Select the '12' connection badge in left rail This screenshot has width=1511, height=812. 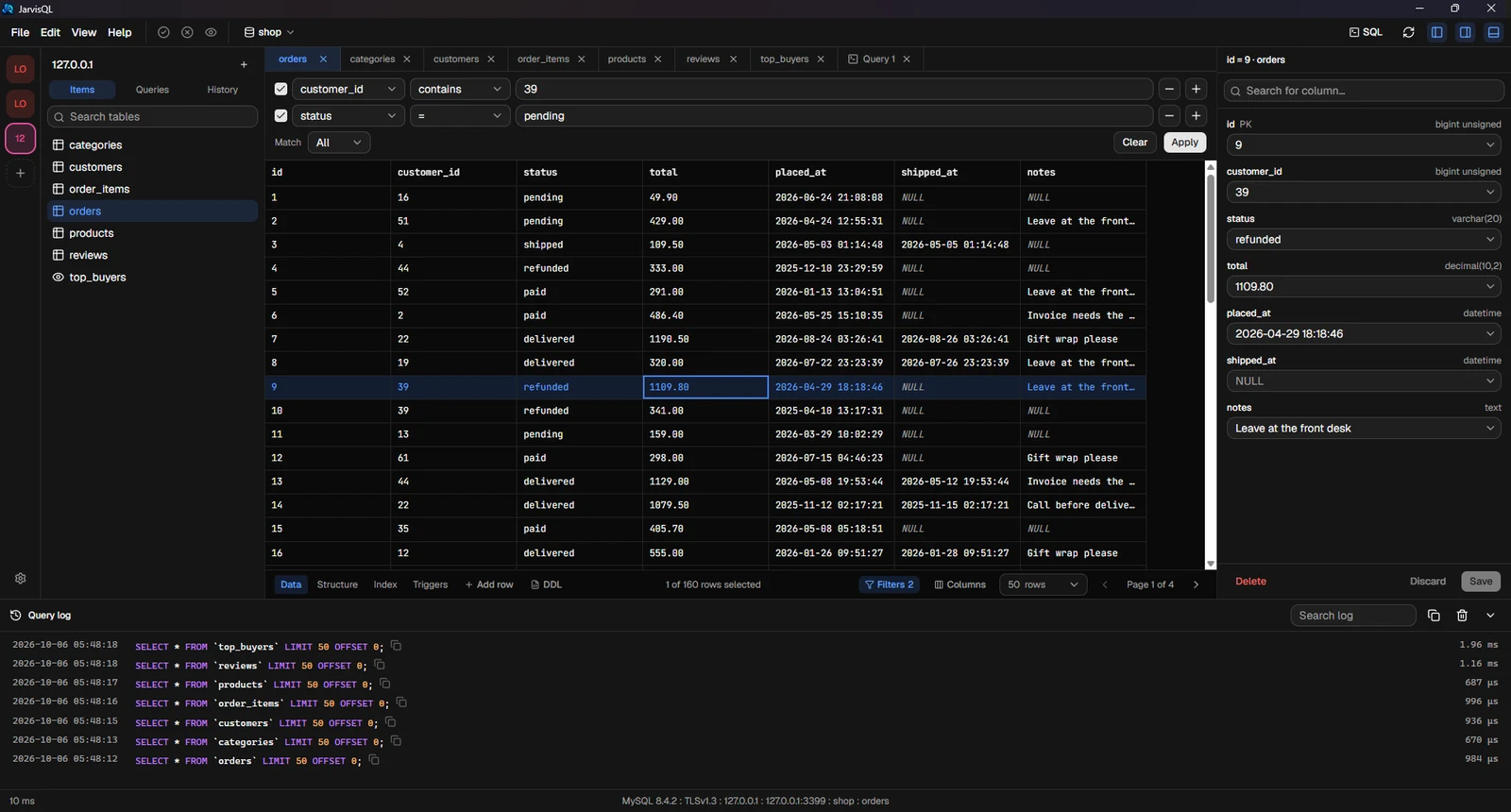(21, 138)
